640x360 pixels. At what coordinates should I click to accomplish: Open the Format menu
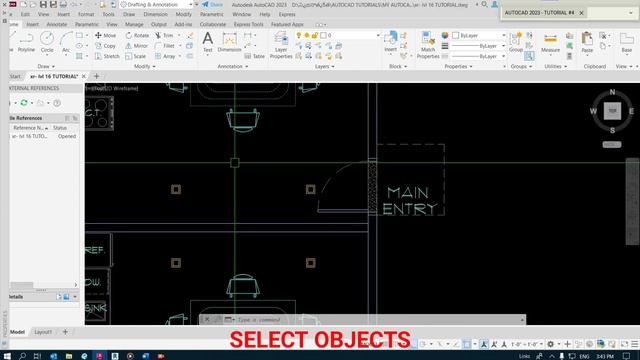pos(86,14)
